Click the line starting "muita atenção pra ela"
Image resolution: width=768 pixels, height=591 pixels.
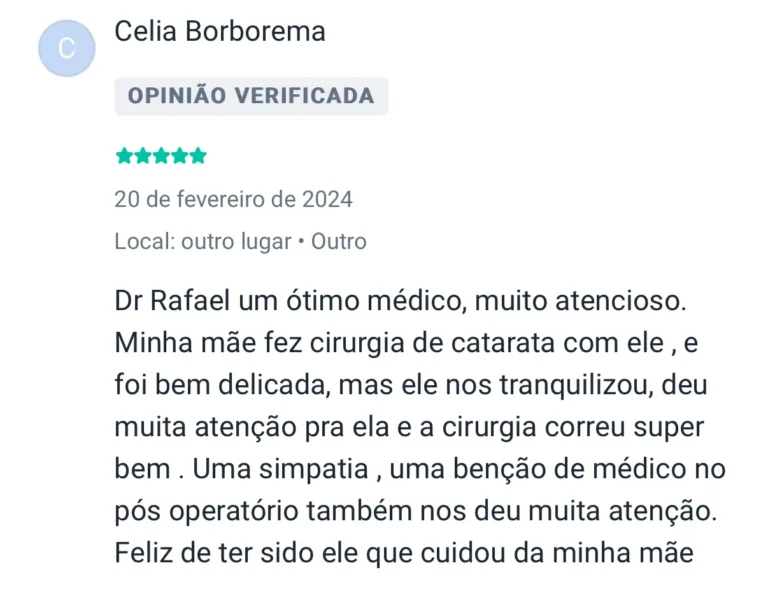click(x=410, y=426)
